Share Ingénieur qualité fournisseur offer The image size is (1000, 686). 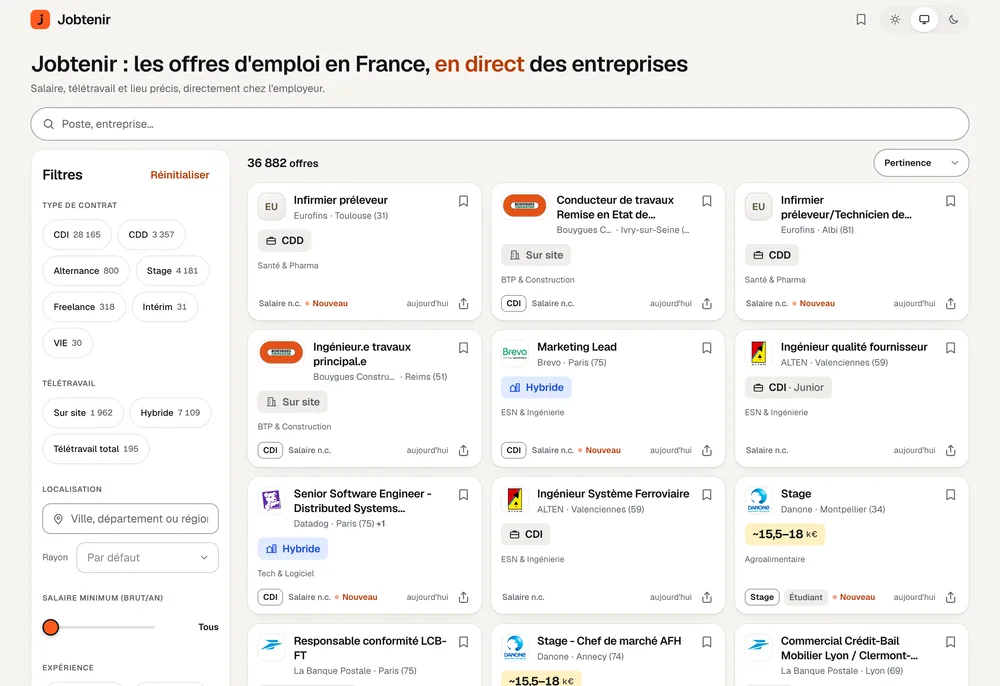950,450
